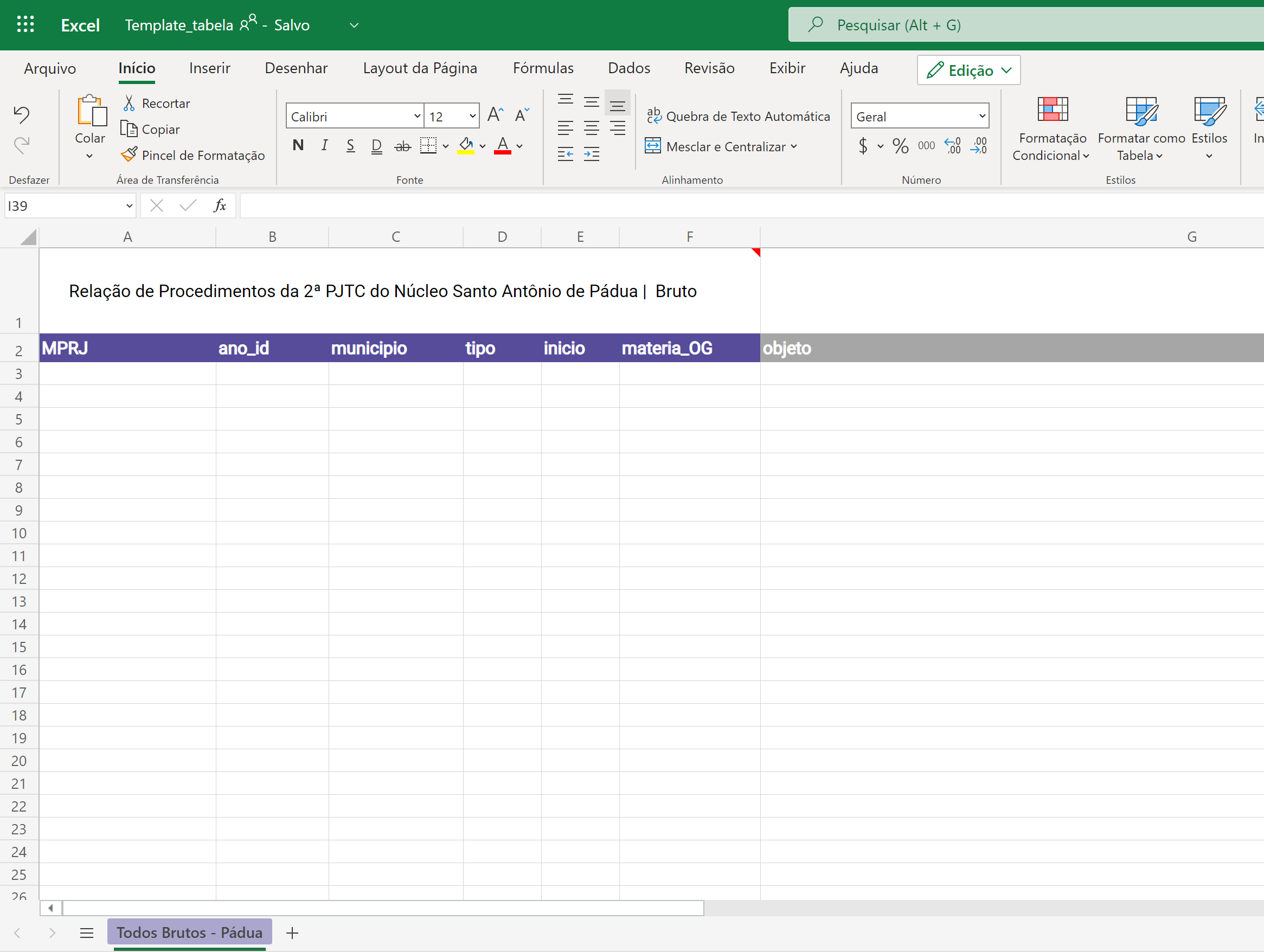Increase decimal places icon
The width and height of the screenshot is (1264, 952).
[x=953, y=146]
